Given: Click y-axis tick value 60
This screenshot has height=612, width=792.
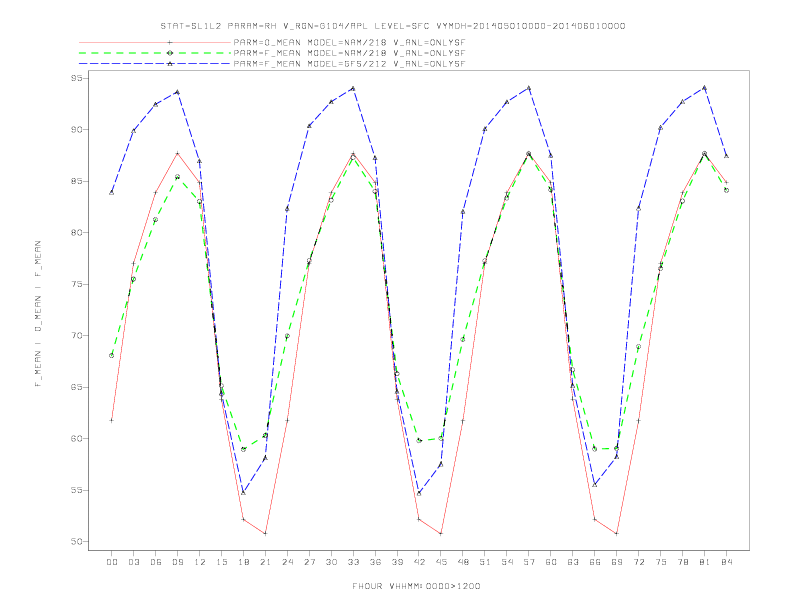Looking at the screenshot, I should pos(77,439).
